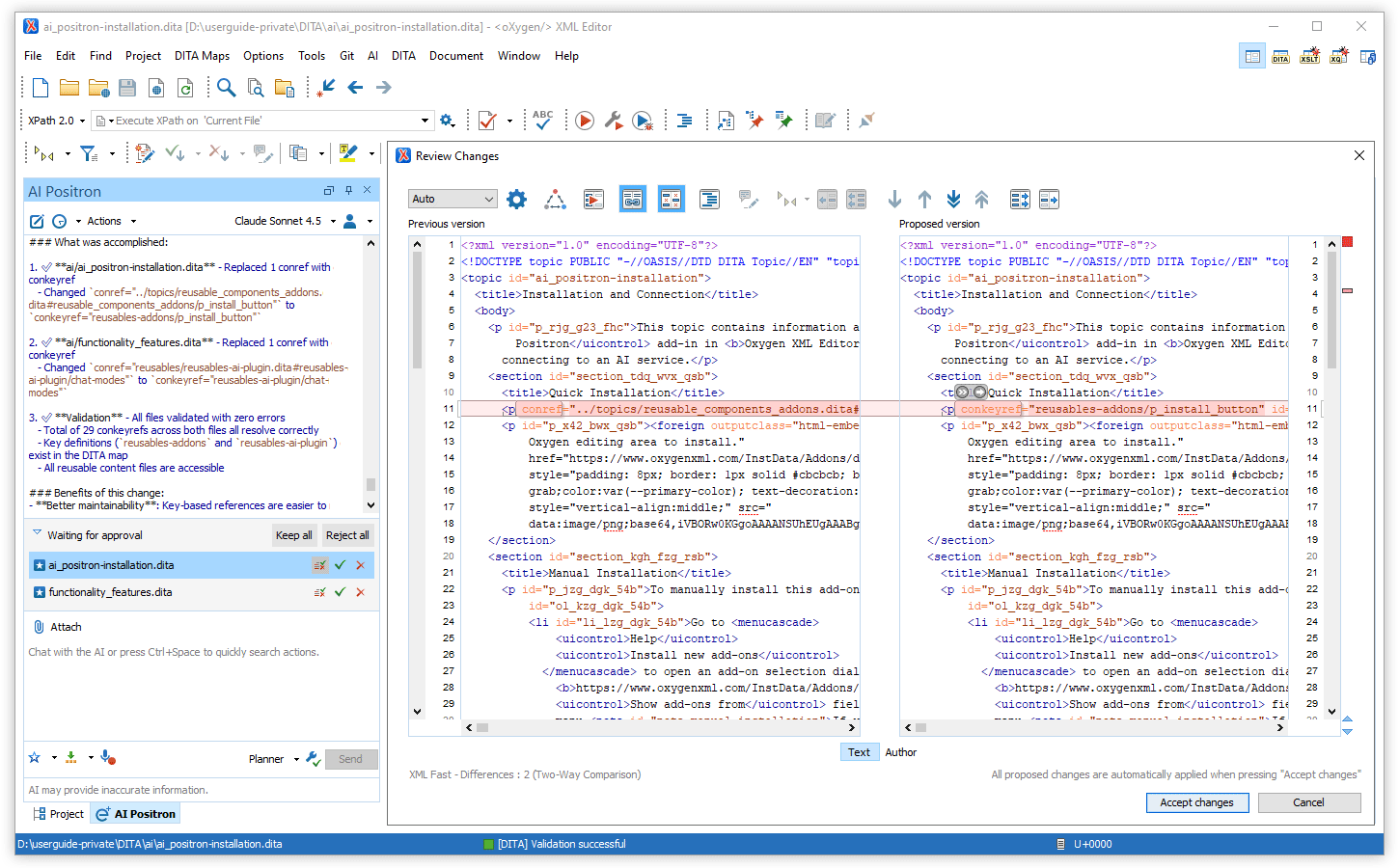The width and height of the screenshot is (1399, 868).
Task: Open the Claude Sonnet 4.5 model dropdown
Action: tap(284, 221)
